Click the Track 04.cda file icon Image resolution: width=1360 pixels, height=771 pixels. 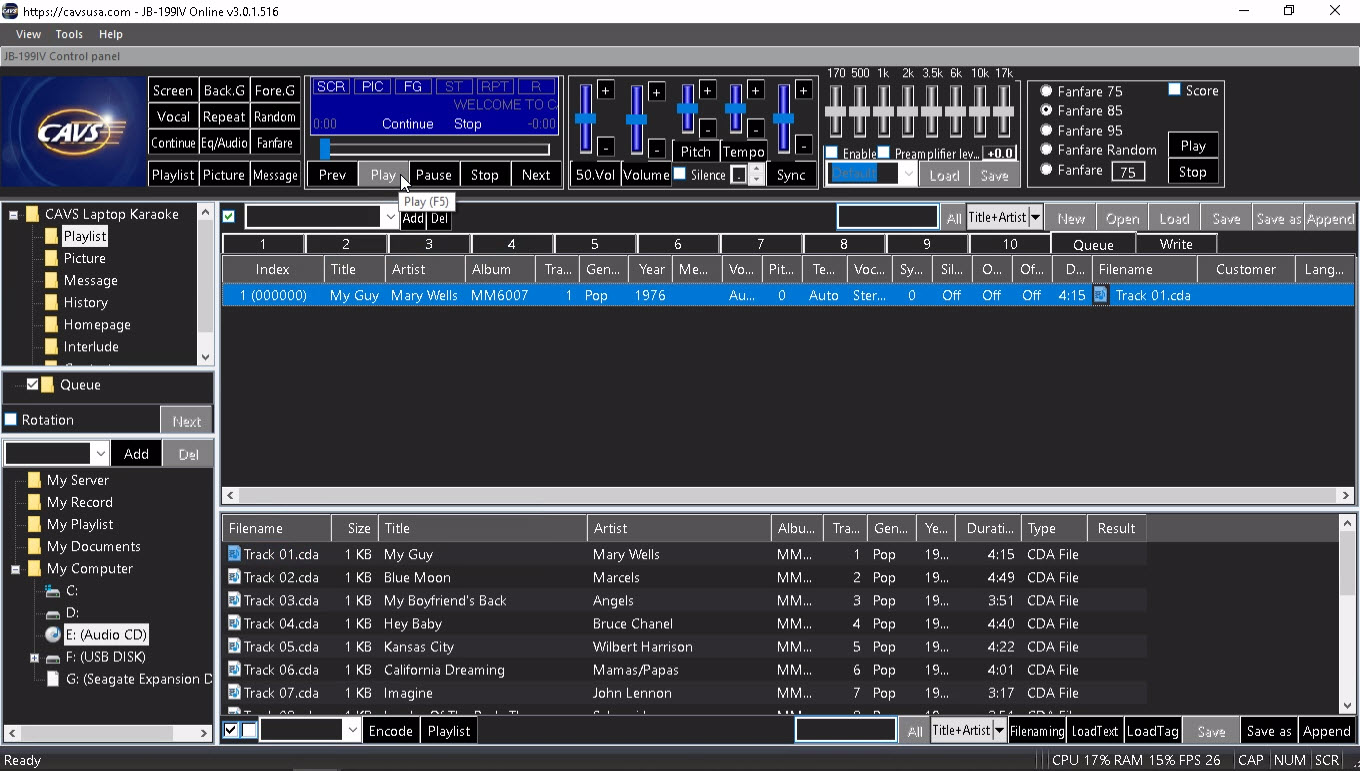pyautogui.click(x=234, y=623)
